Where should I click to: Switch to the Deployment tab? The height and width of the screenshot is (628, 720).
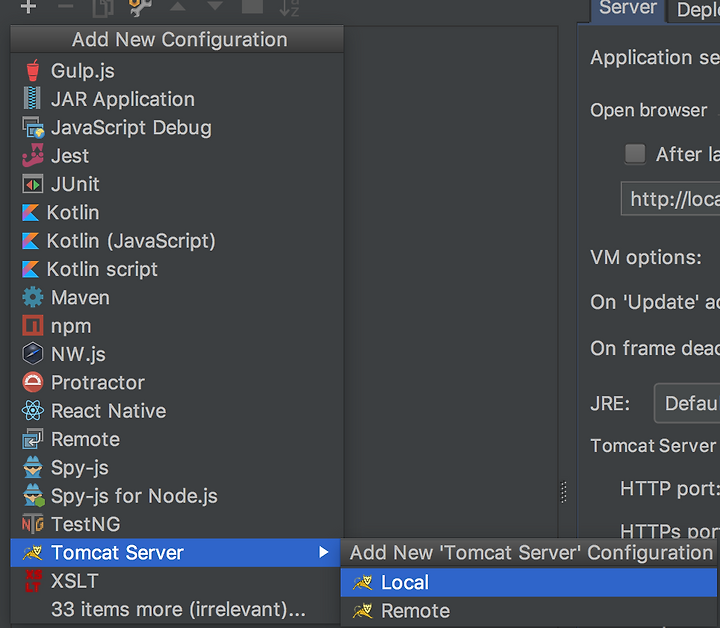694,10
